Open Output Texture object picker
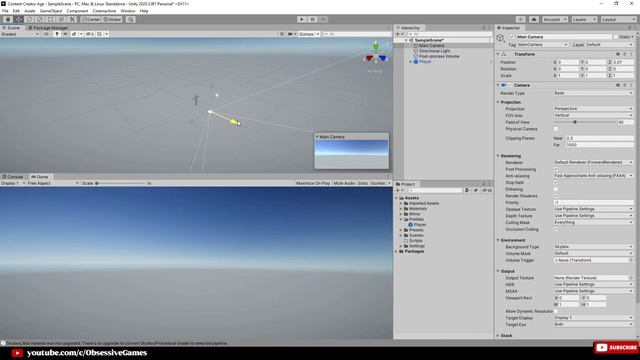The image size is (640, 360). [631, 278]
